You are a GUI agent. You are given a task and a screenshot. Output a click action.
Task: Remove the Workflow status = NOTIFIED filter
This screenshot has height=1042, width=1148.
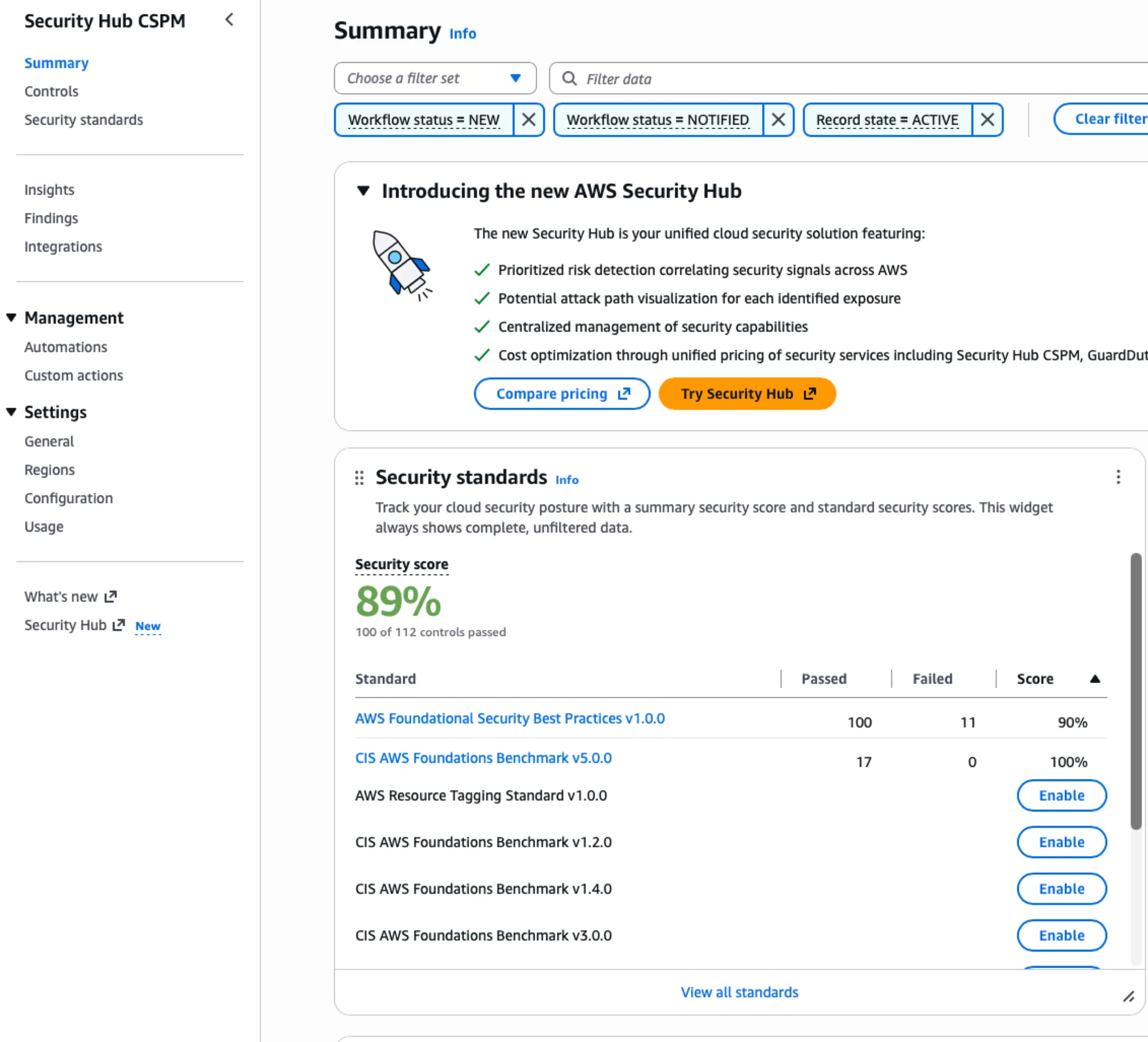pos(778,120)
